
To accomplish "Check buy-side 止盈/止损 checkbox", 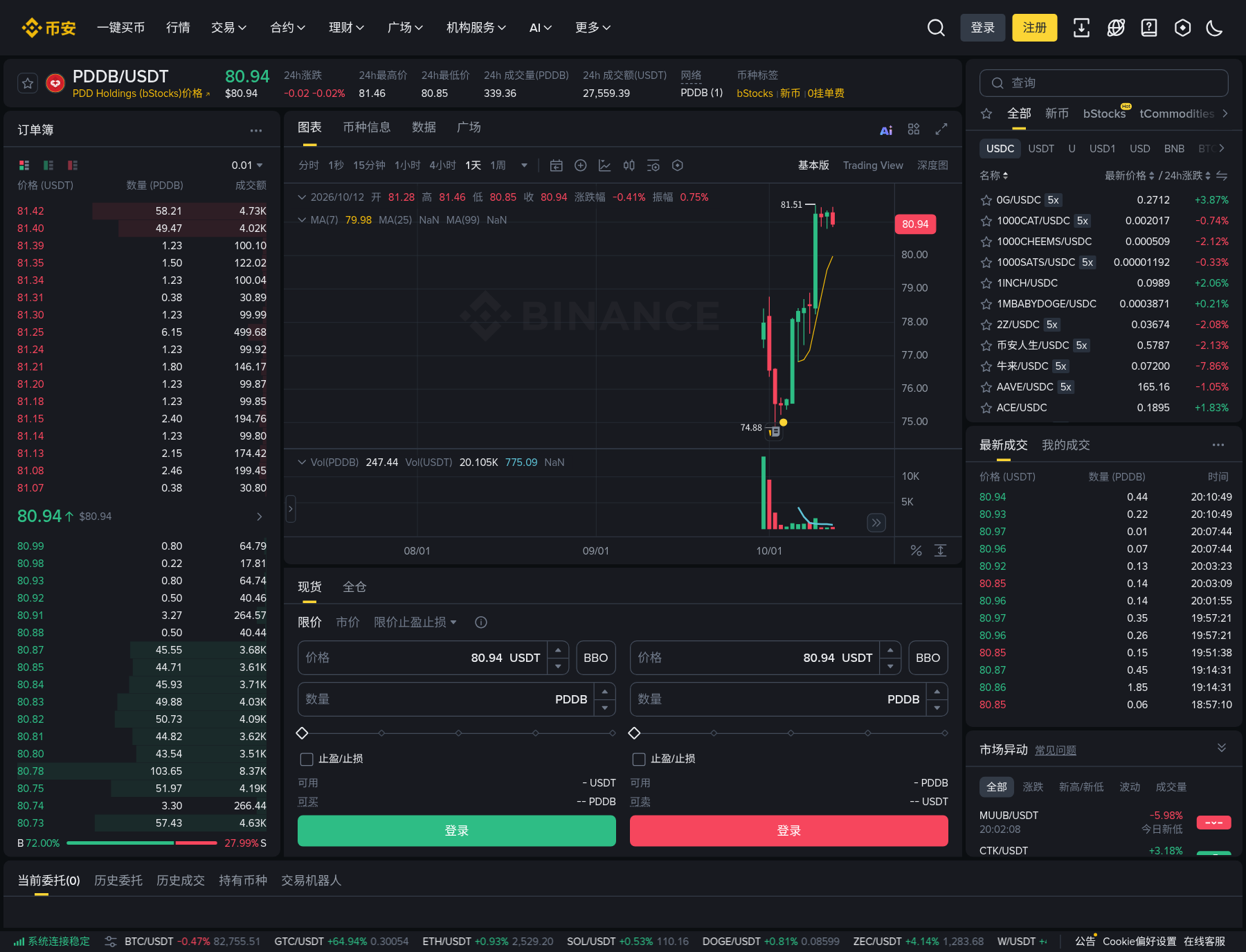I will click(307, 760).
